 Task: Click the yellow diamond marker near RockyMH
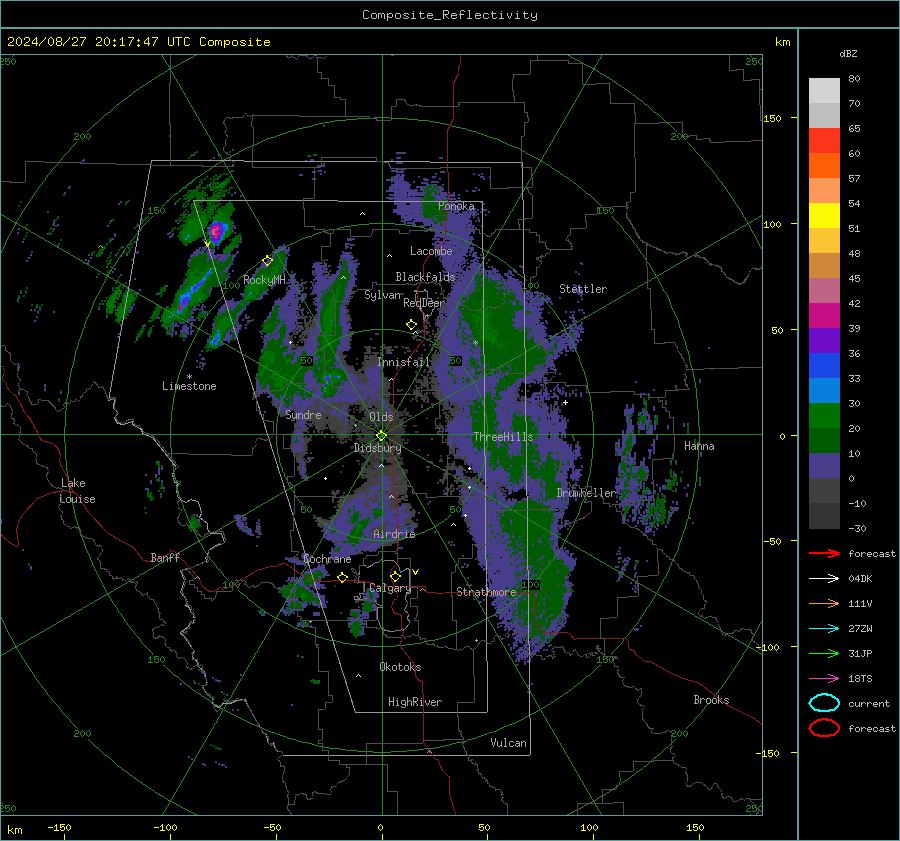click(x=267, y=261)
